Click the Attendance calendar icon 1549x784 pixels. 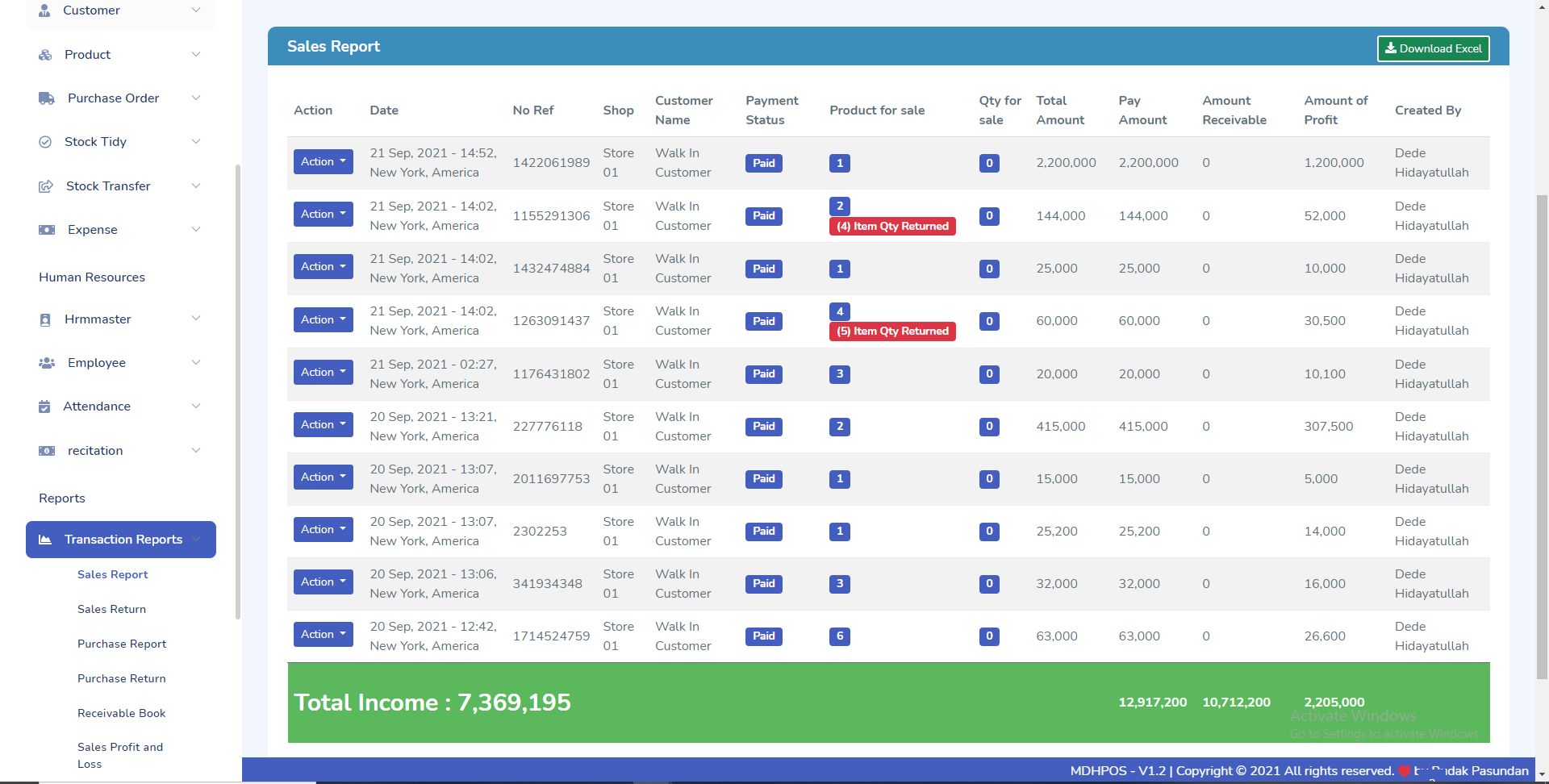44,407
